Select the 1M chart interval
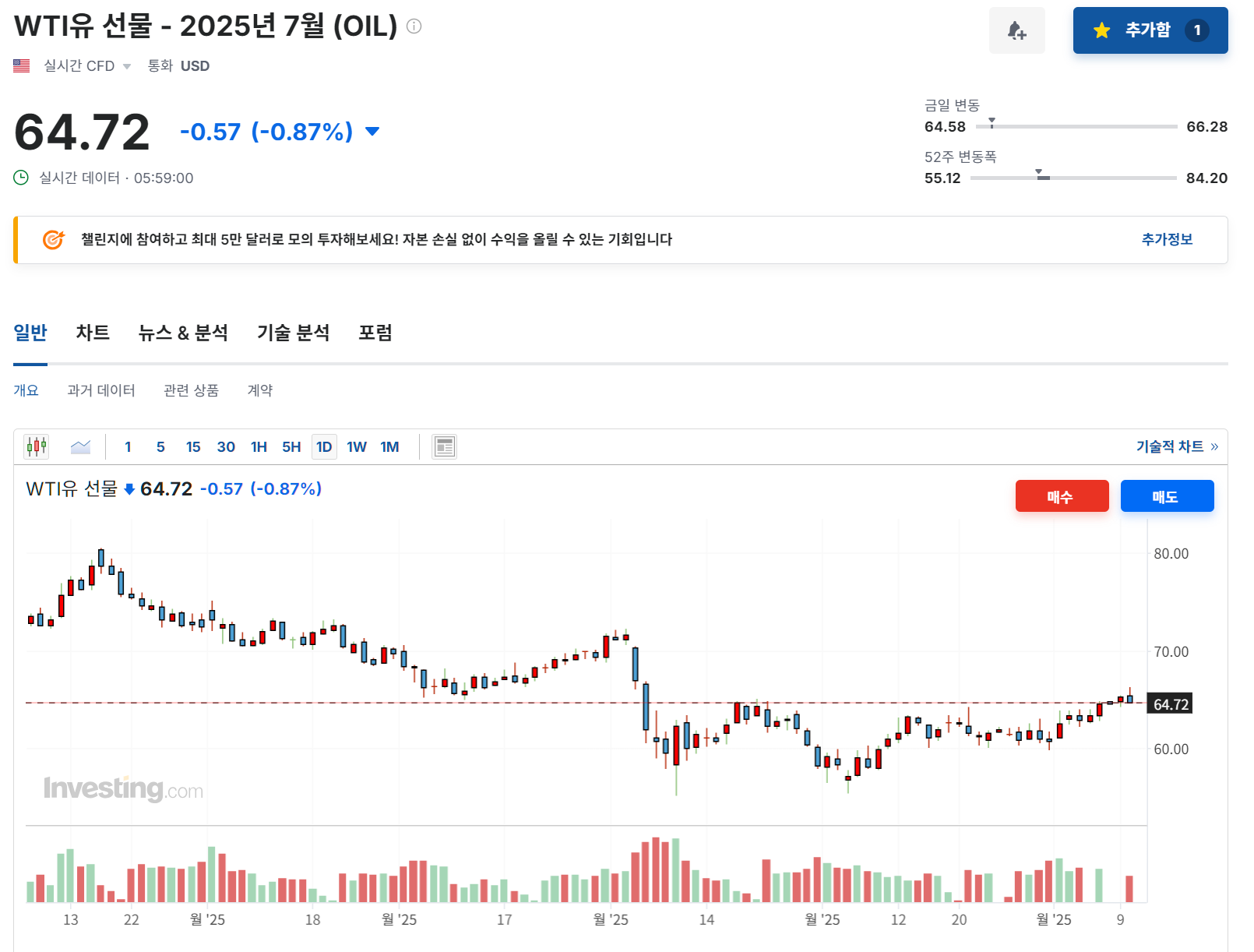 [389, 446]
